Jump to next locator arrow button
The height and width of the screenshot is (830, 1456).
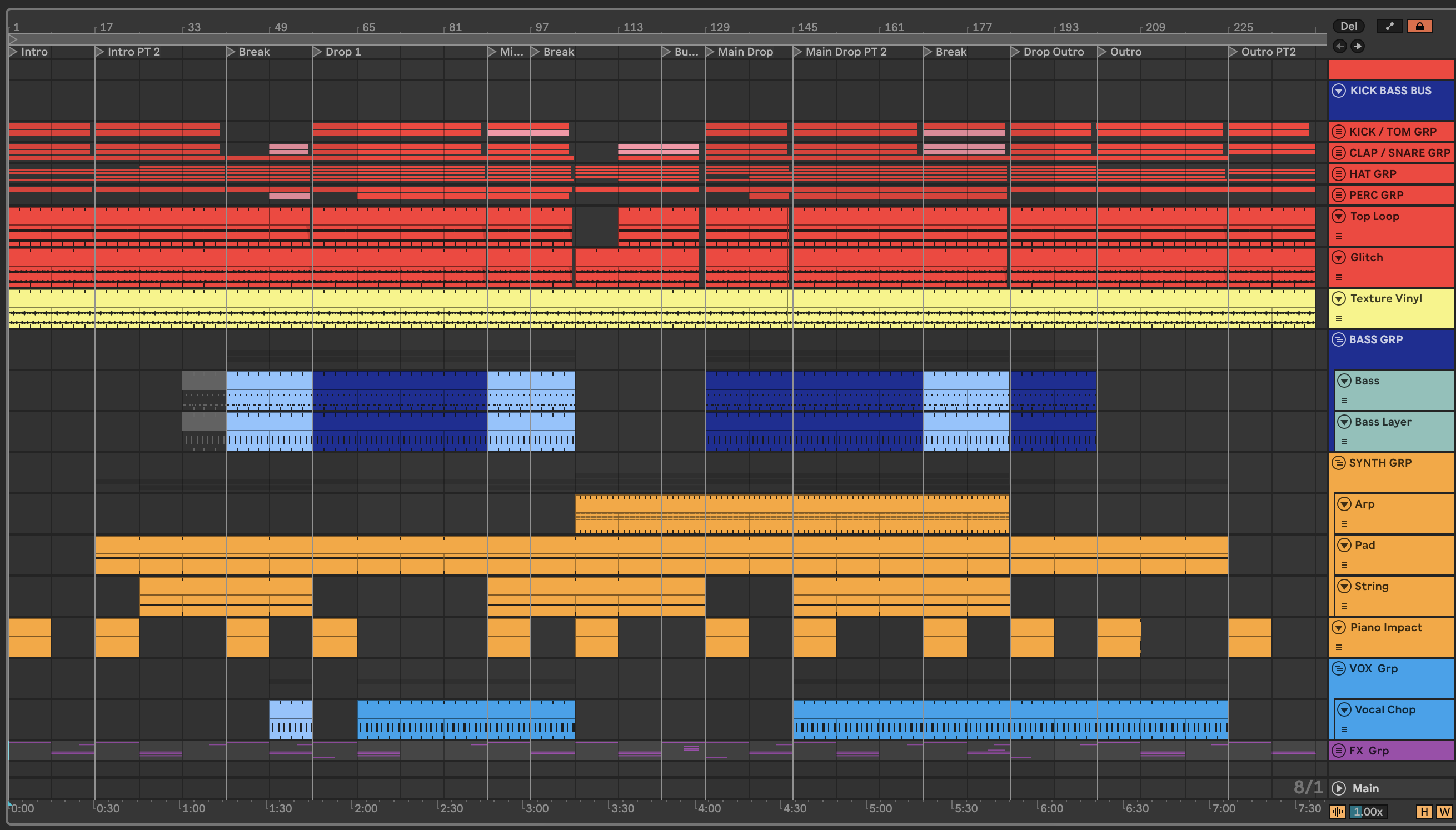click(x=1358, y=46)
